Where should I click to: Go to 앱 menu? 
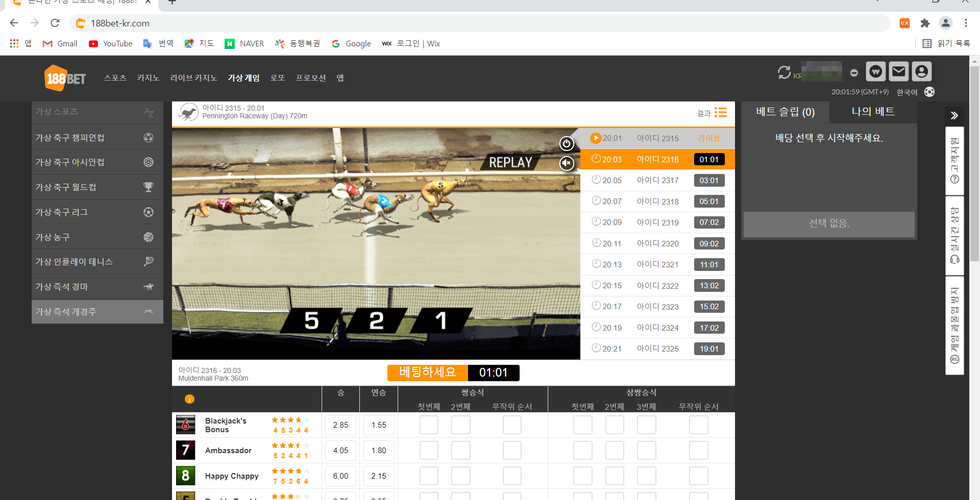(340, 78)
